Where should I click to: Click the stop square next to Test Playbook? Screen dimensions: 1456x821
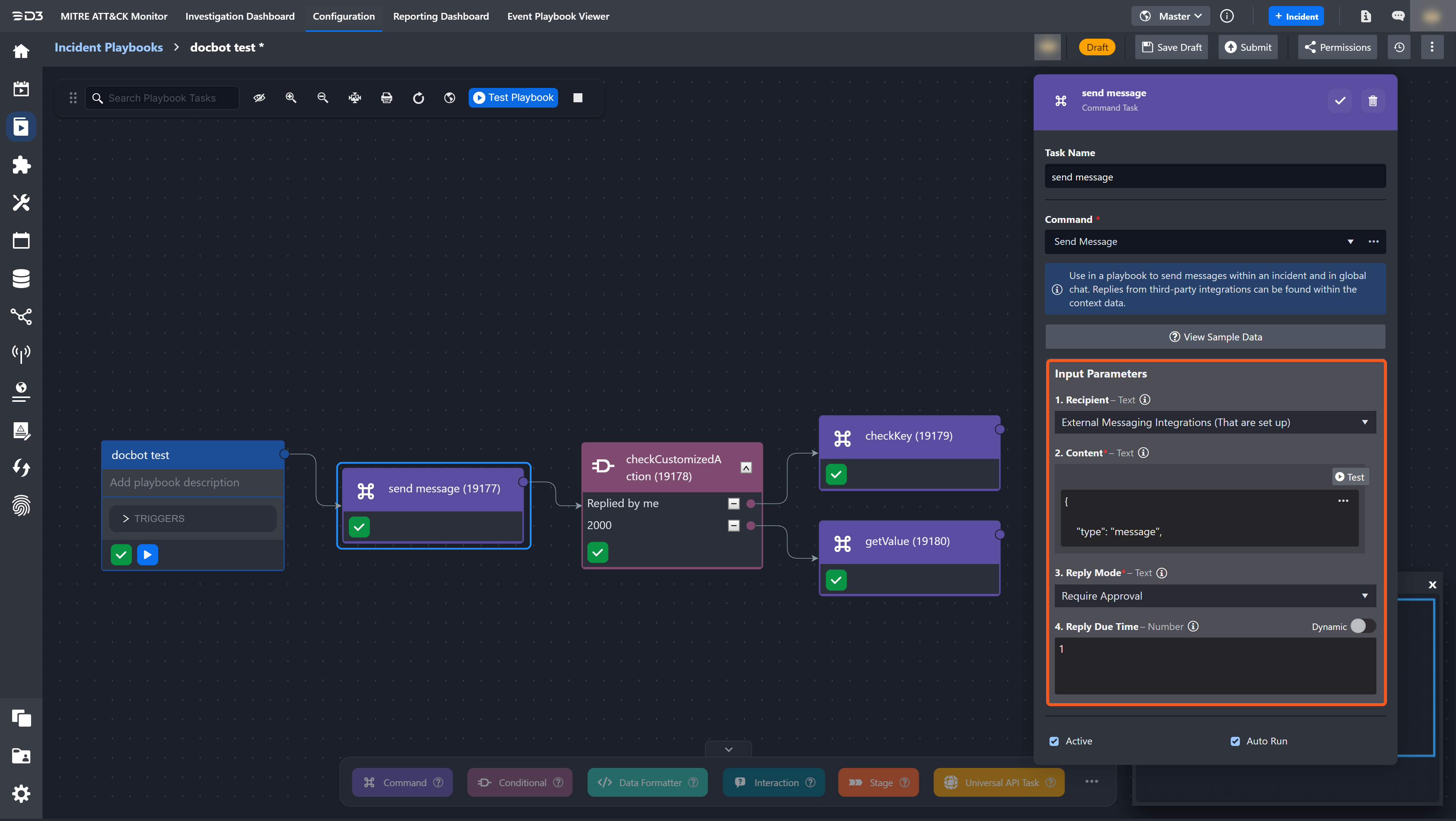[x=577, y=98]
